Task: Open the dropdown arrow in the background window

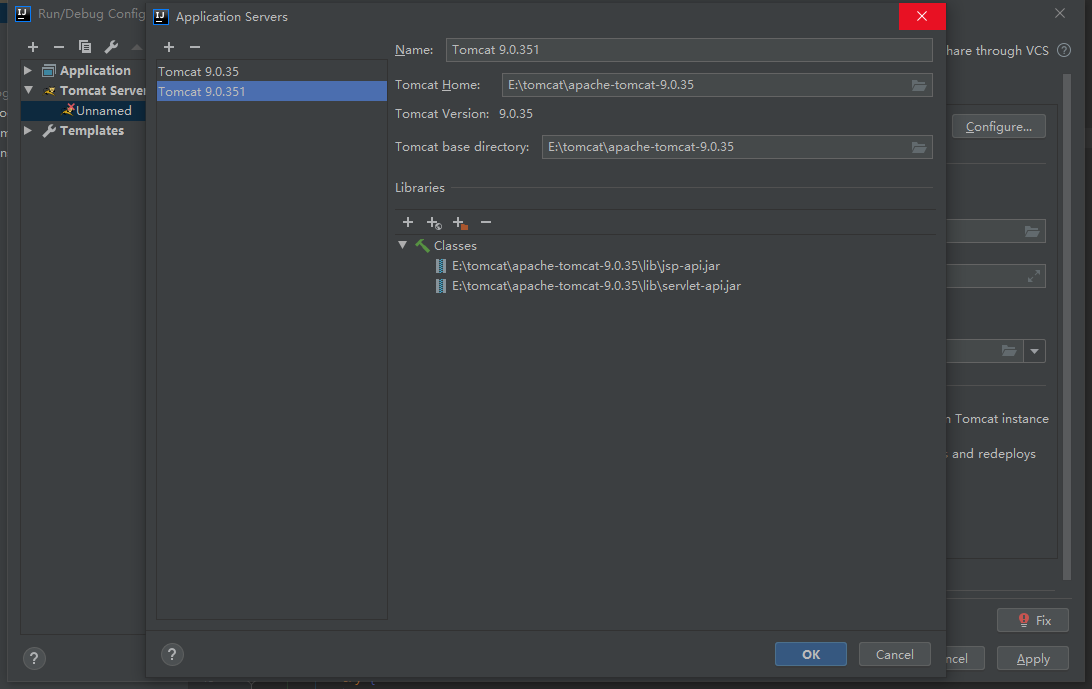Action: coord(1034,351)
